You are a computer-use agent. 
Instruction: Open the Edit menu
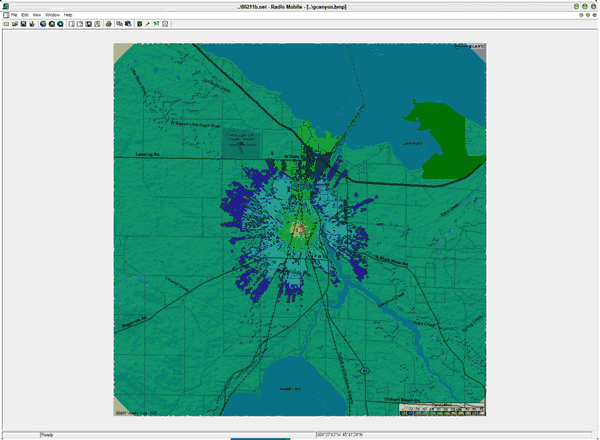point(24,15)
